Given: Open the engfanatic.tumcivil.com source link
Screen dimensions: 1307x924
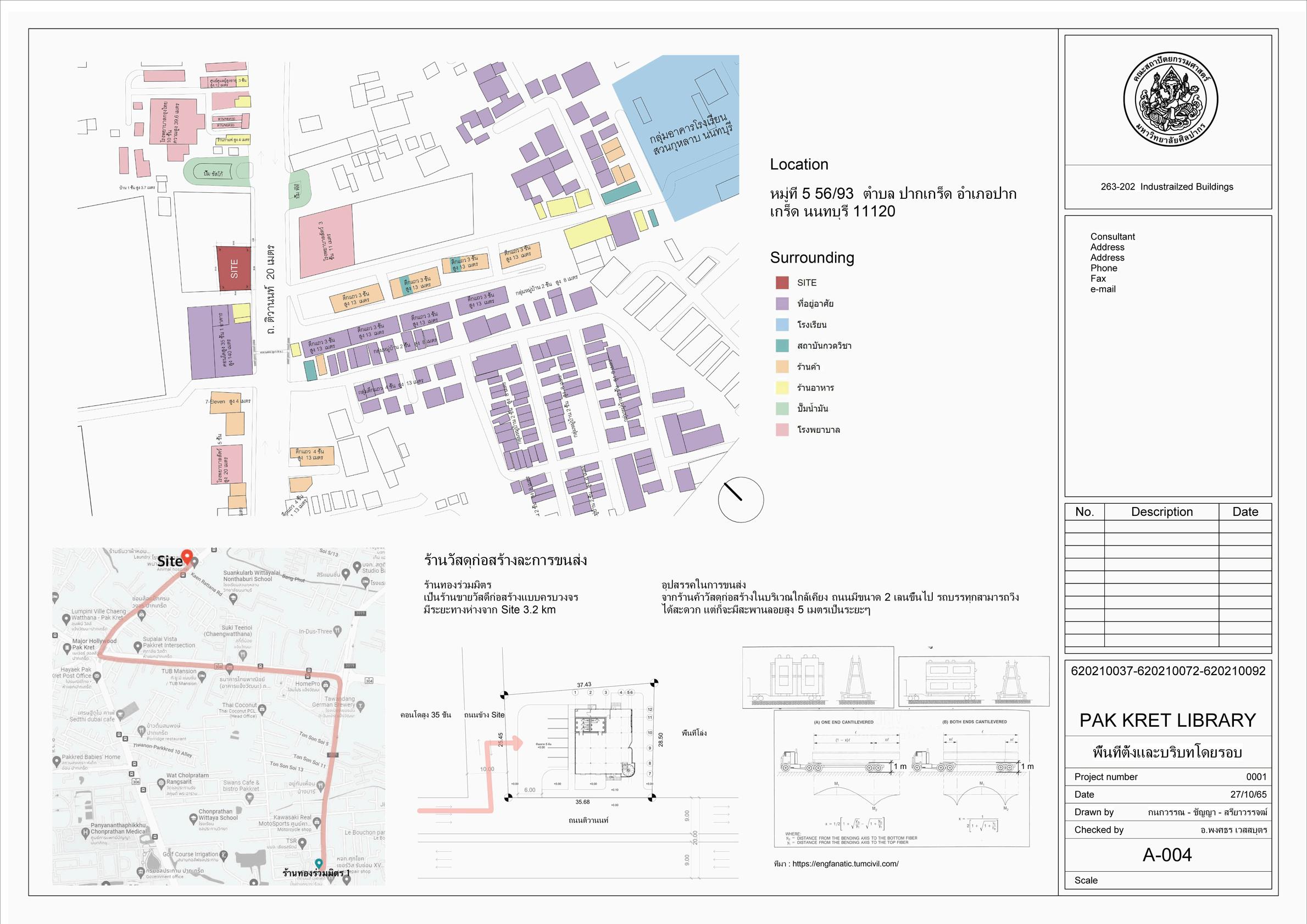Looking at the screenshot, I should (845, 864).
